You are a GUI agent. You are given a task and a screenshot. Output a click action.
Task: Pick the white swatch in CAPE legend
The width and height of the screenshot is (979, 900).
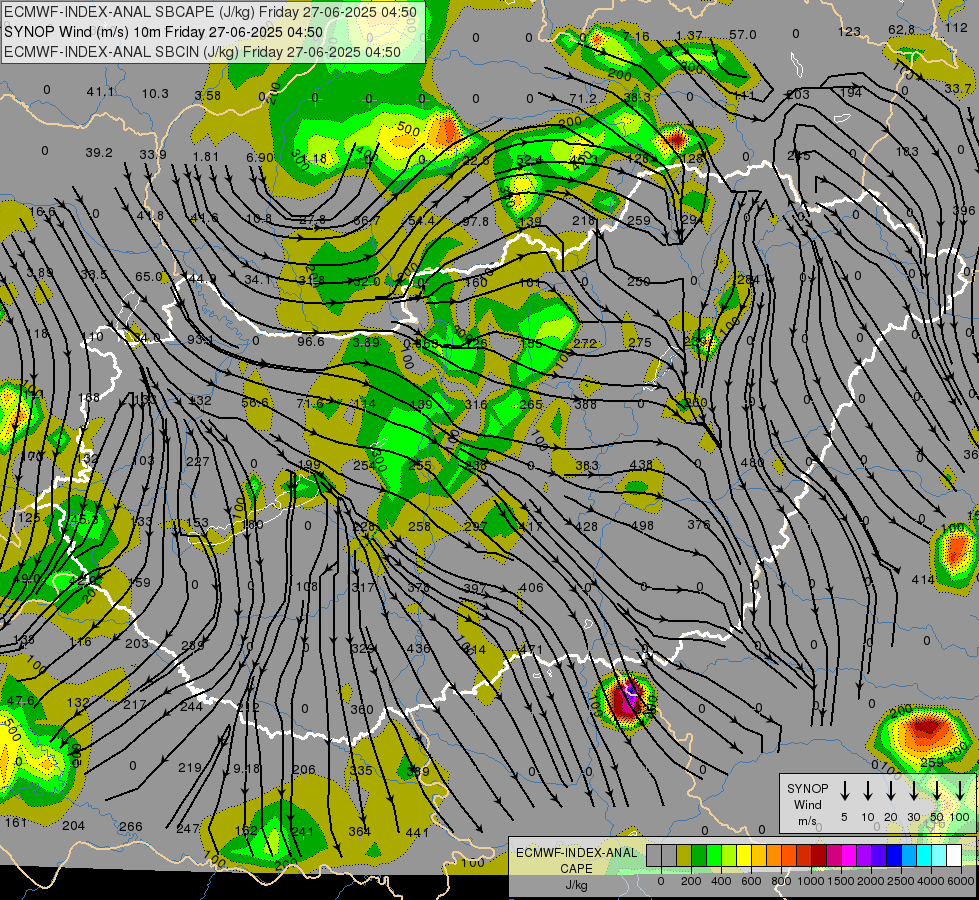point(953,856)
